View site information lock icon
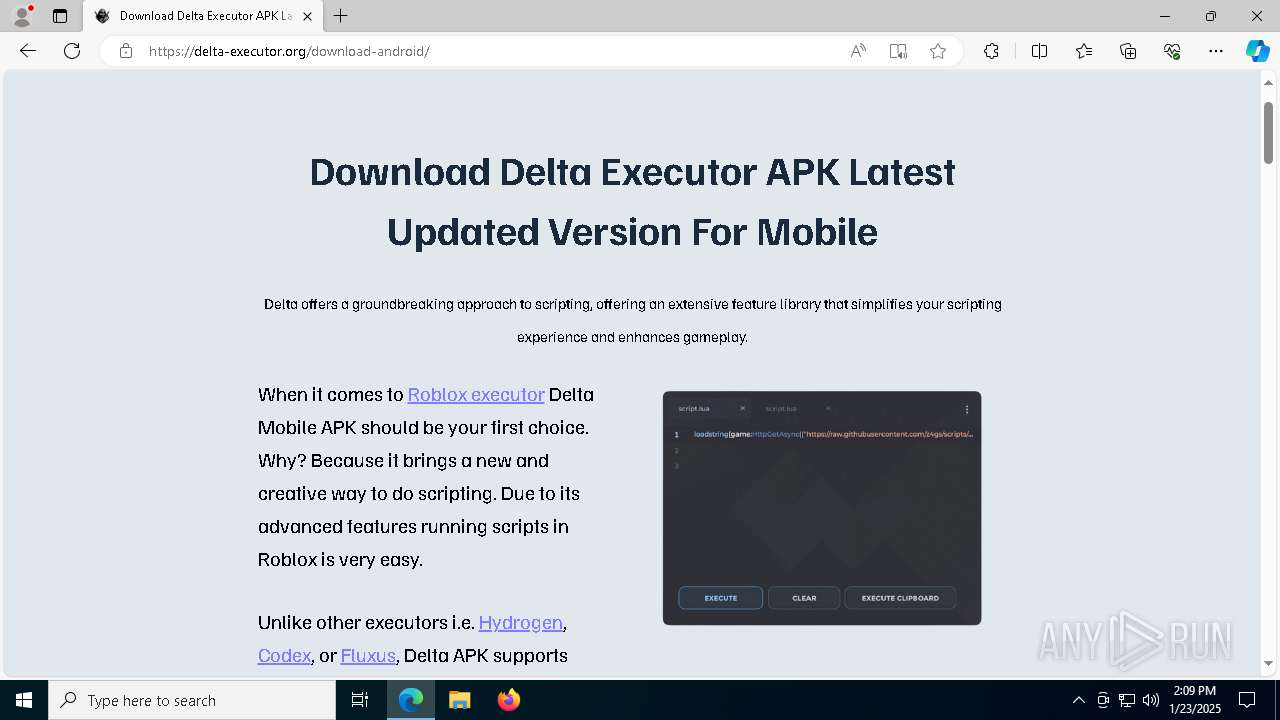The width and height of the screenshot is (1280, 720). pos(126,51)
